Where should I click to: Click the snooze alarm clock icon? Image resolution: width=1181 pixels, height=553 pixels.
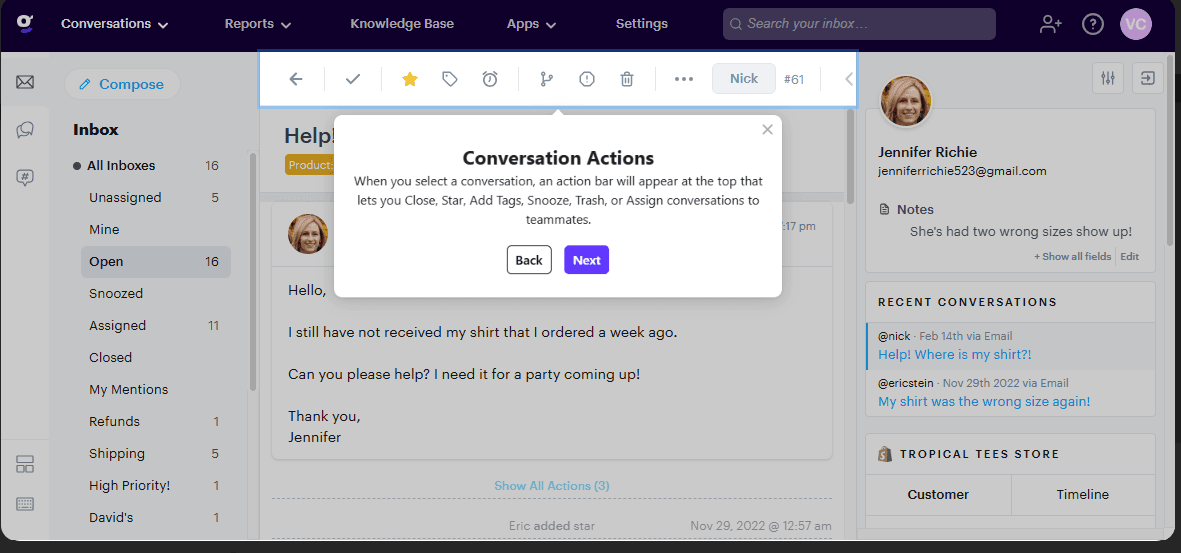coord(490,79)
